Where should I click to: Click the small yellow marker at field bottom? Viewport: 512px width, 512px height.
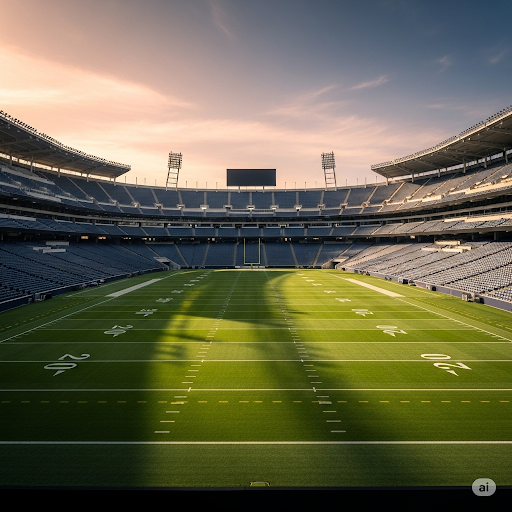260,484
